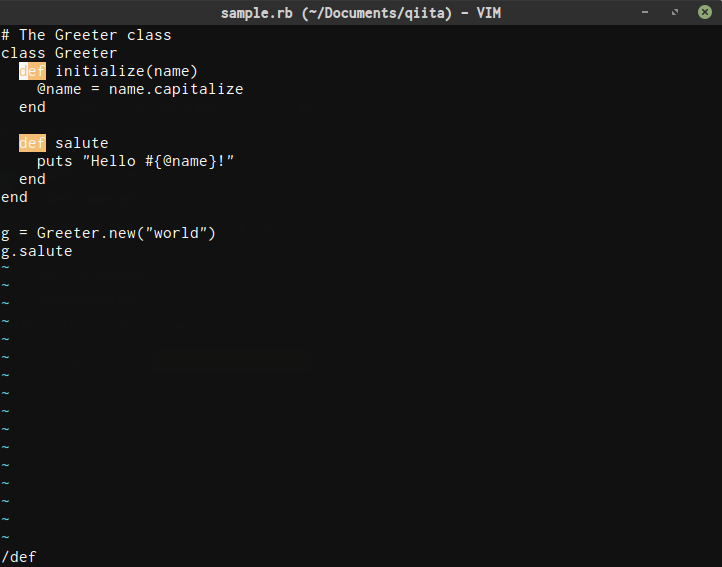The height and width of the screenshot is (567, 722).
Task: Click the end closing the initialize method
Action: (32, 107)
